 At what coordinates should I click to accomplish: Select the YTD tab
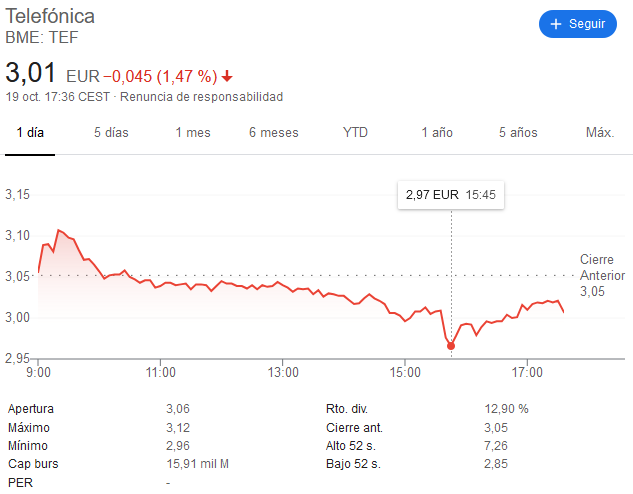[355, 133]
